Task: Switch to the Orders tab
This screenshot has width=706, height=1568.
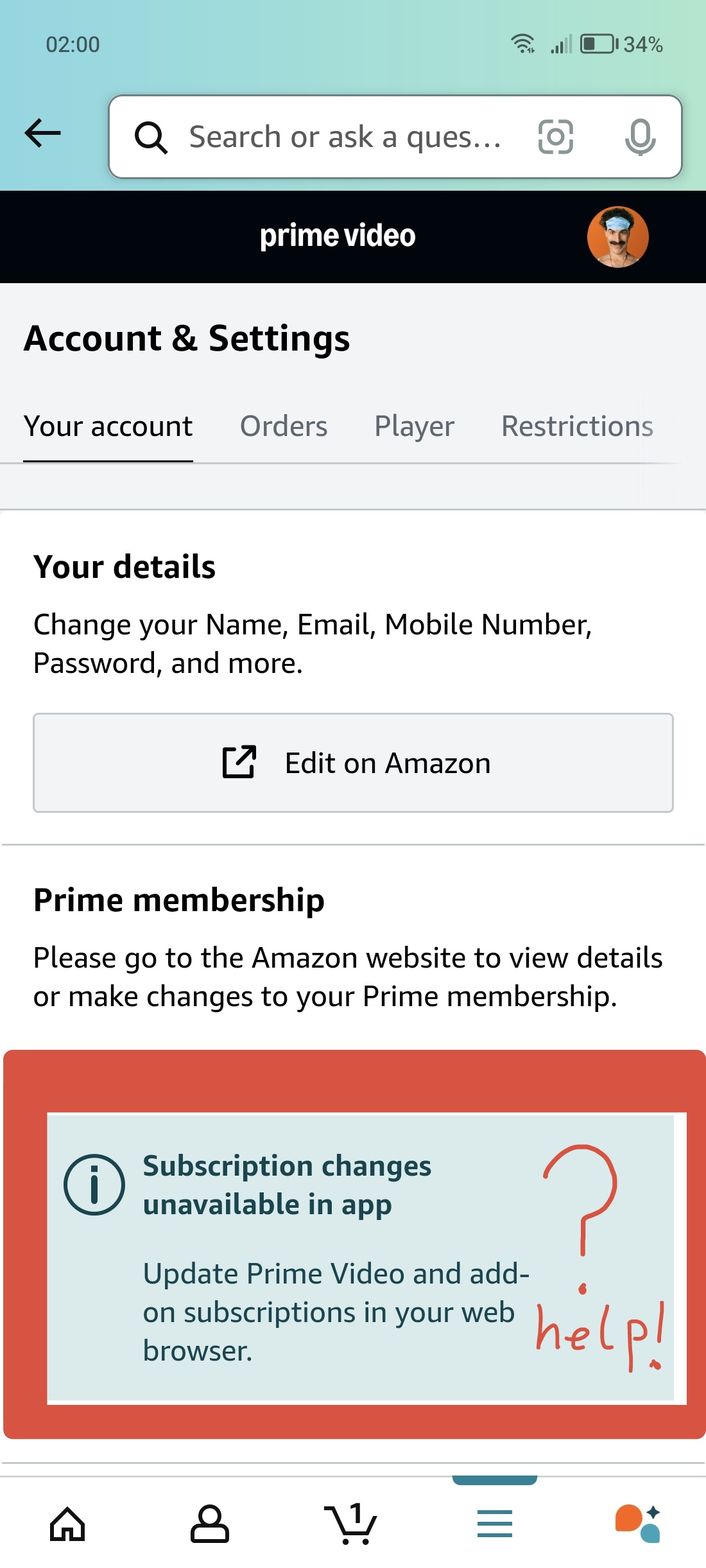Action: coord(283,426)
